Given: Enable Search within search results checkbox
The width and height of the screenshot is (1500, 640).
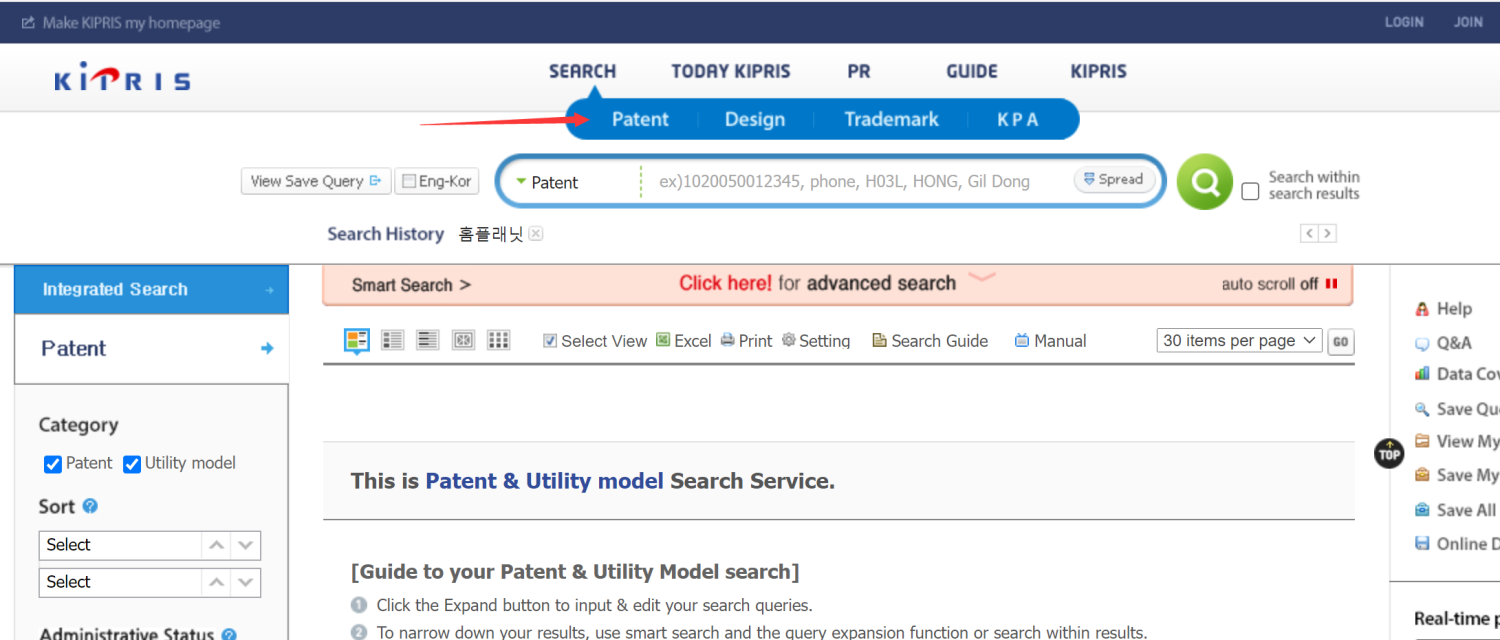Looking at the screenshot, I should pos(1250,191).
